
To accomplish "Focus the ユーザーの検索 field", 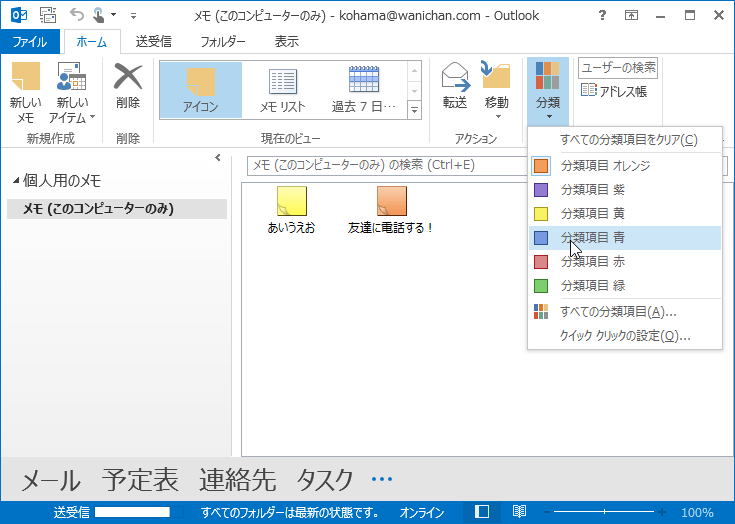I will [618, 68].
